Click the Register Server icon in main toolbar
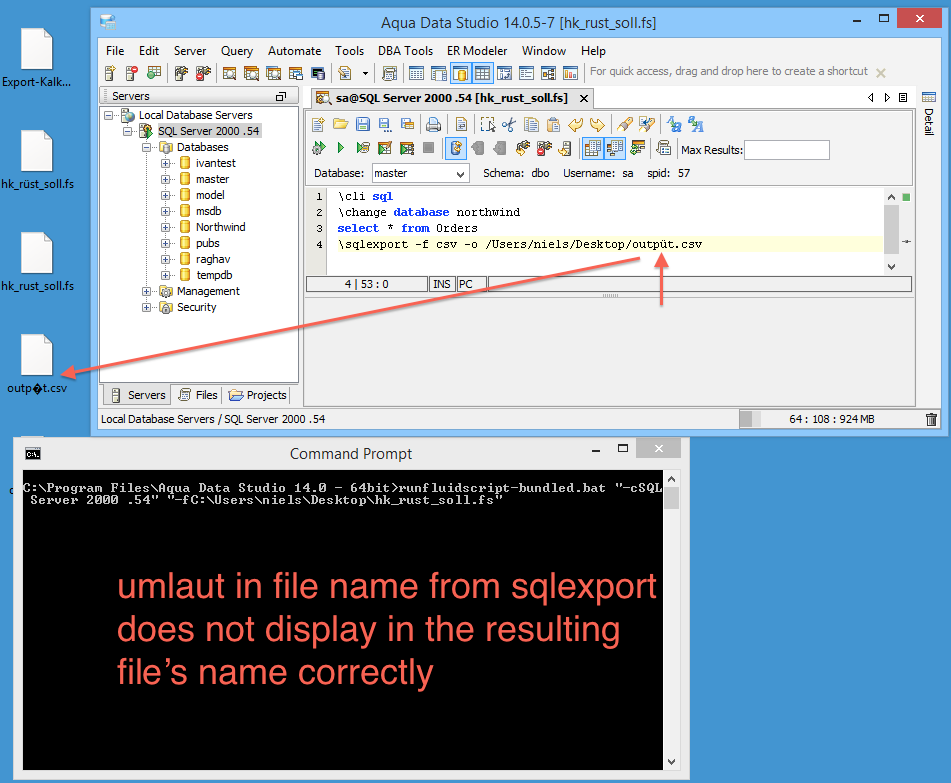The width and height of the screenshot is (951, 783). pyautogui.click(x=110, y=73)
